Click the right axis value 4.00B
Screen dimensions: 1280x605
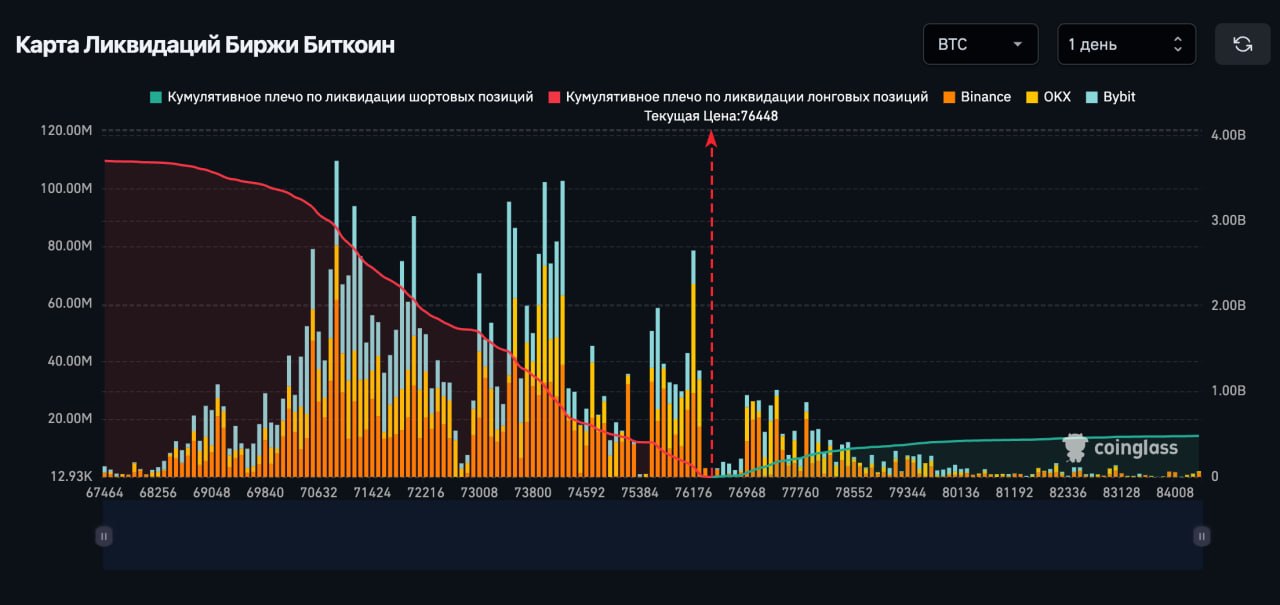coord(1228,134)
